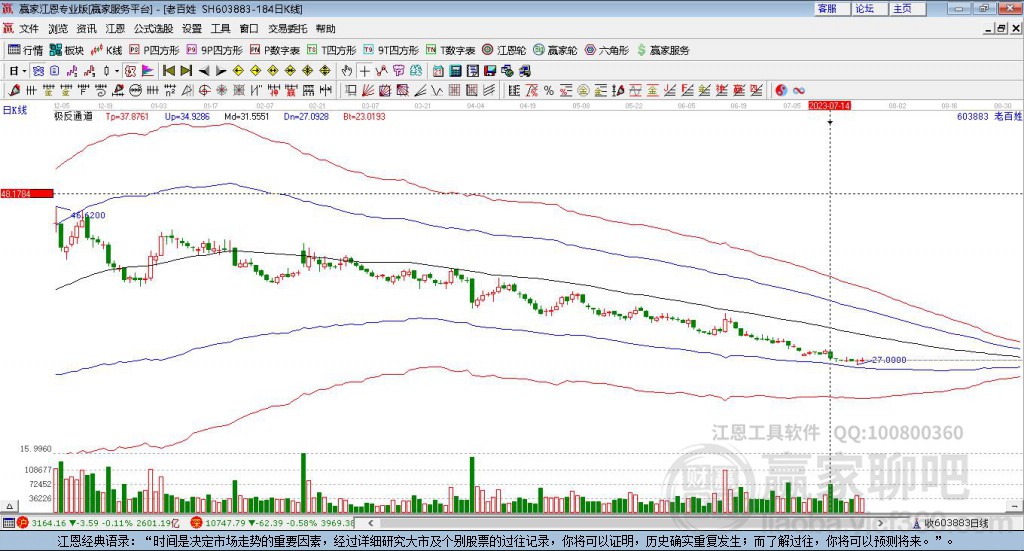Open the 日 period dropdown arrow
The width and height of the screenshot is (1024, 551).
pyautogui.click(x=24, y=71)
